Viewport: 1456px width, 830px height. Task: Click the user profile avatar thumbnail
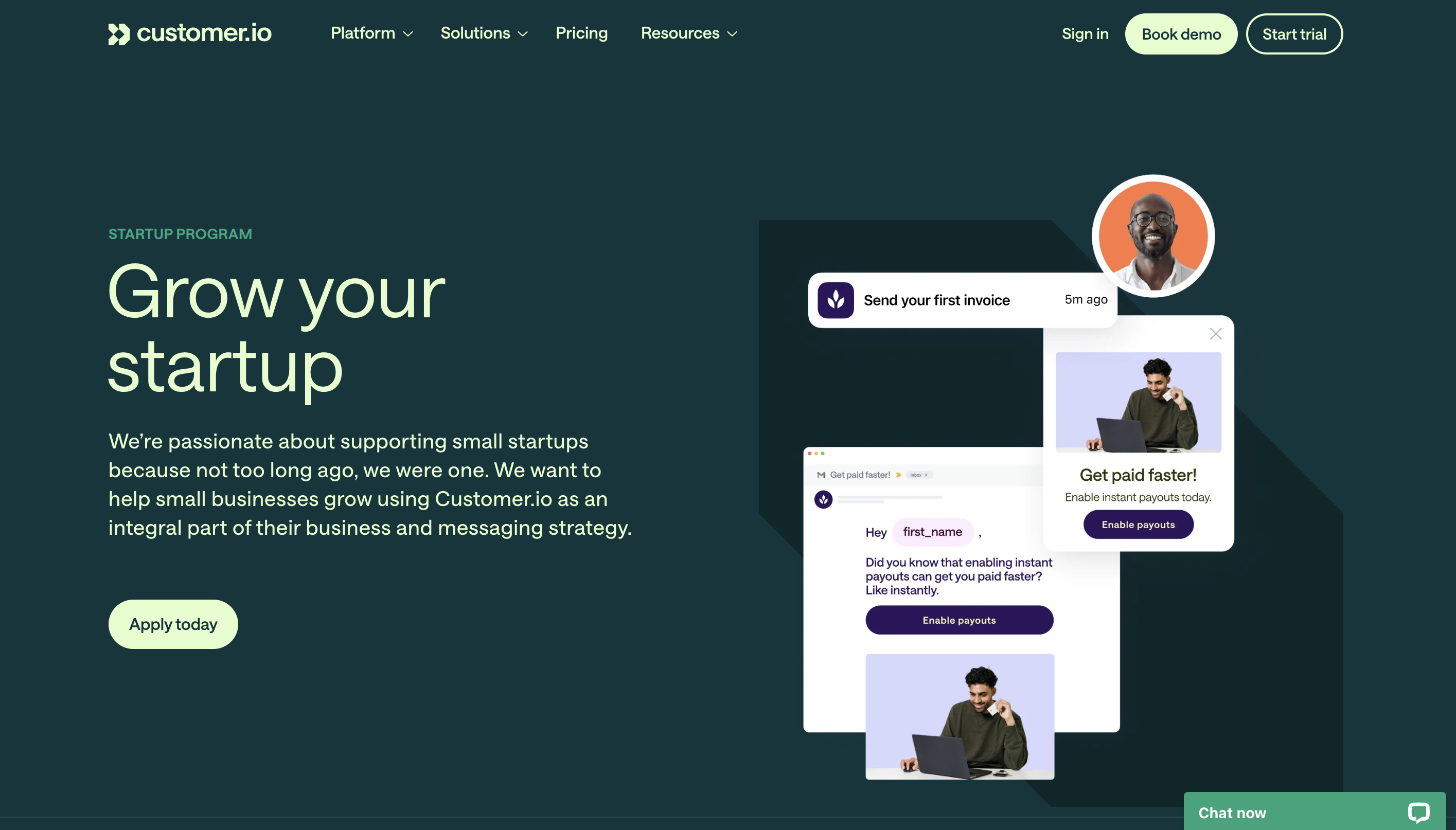[1152, 234]
